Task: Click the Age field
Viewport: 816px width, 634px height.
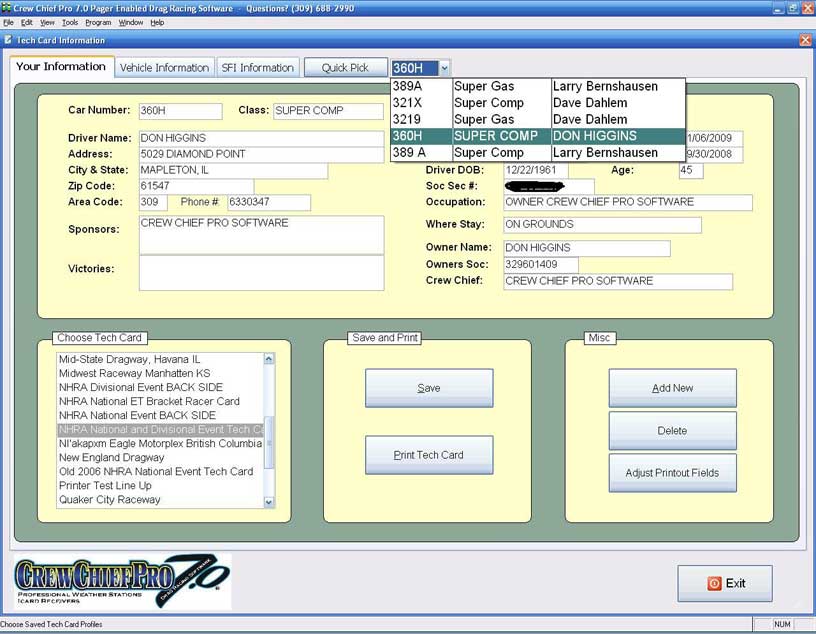Action: [691, 171]
